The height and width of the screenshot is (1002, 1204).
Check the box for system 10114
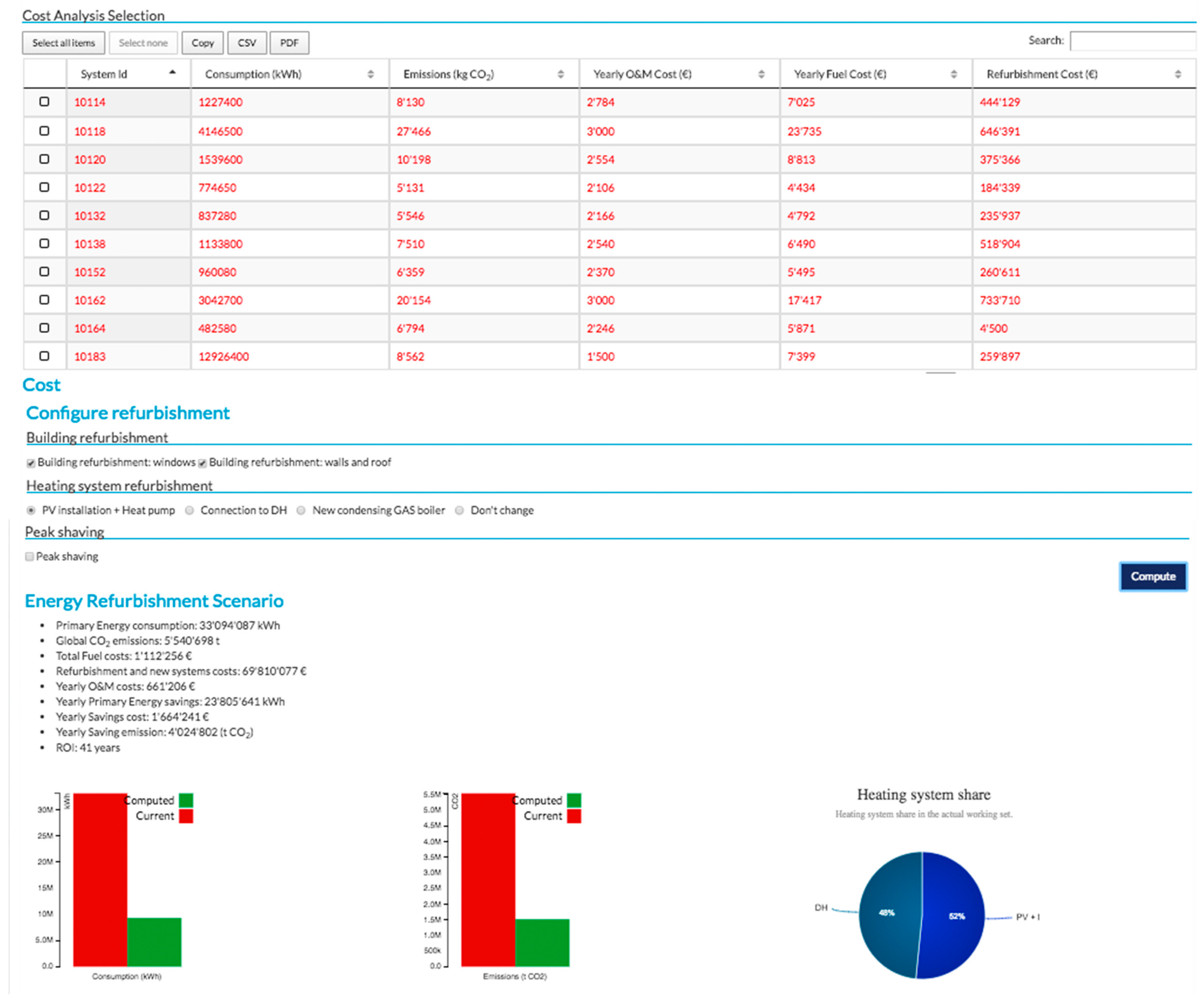pyautogui.click(x=44, y=102)
